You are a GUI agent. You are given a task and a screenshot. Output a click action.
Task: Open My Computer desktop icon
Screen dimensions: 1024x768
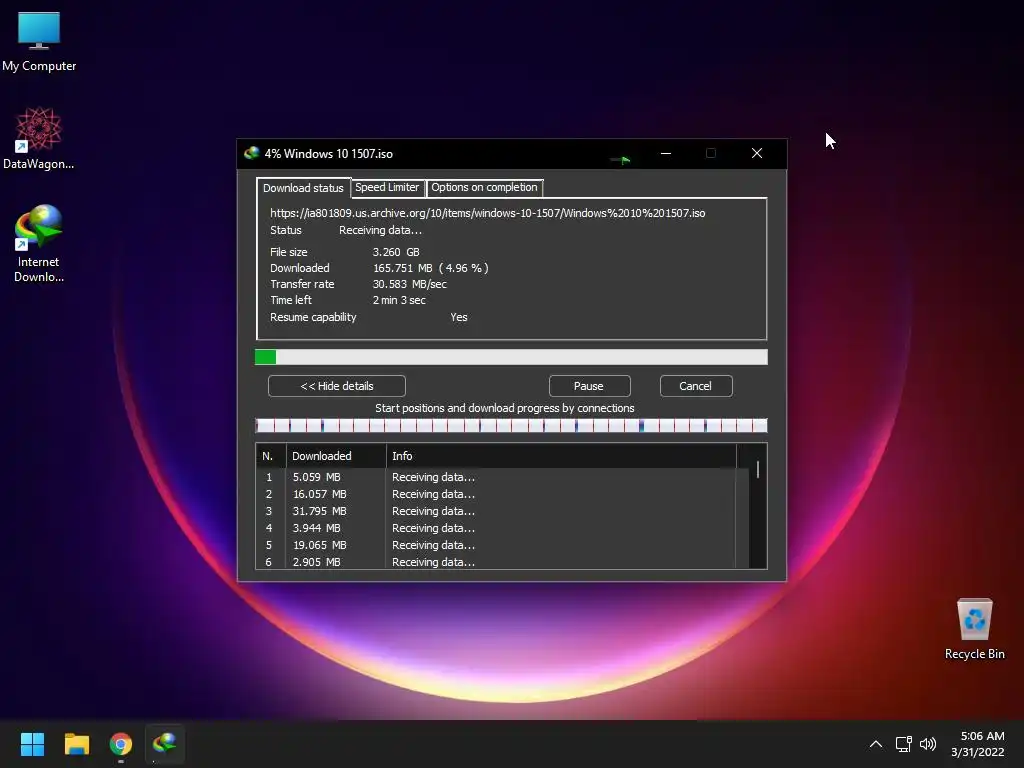click(39, 40)
